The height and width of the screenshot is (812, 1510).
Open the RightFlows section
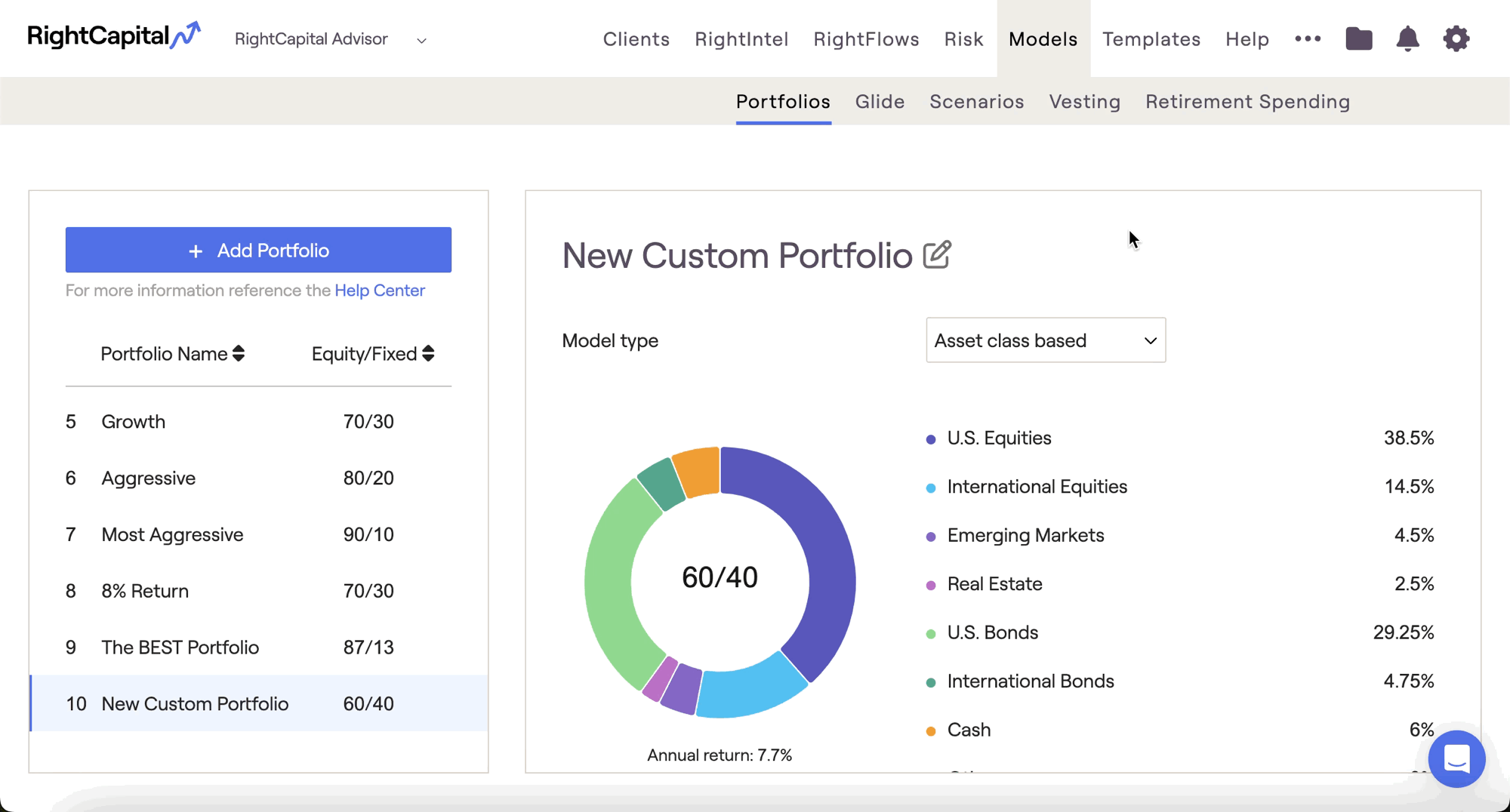tap(866, 39)
